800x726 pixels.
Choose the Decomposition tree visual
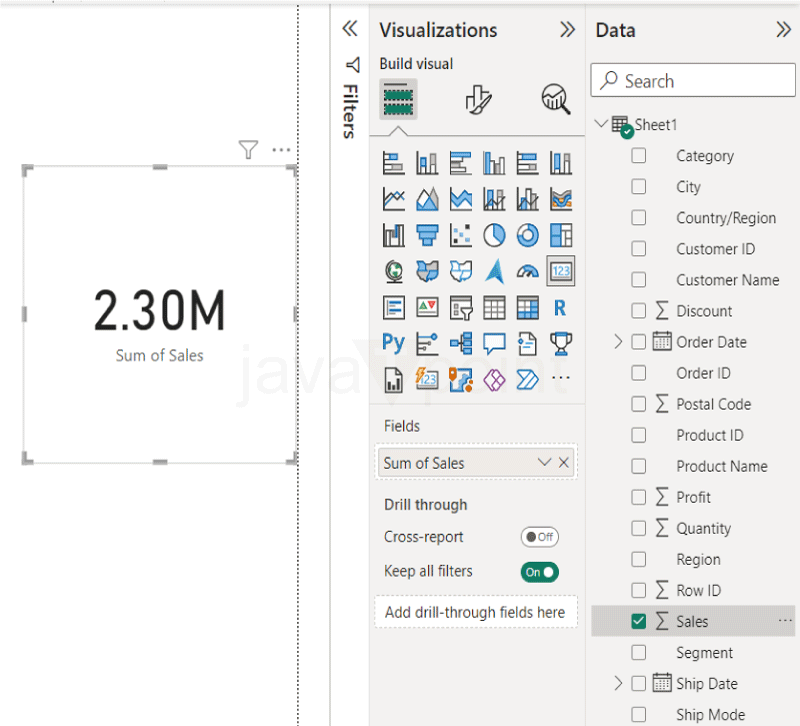[x=461, y=343]
